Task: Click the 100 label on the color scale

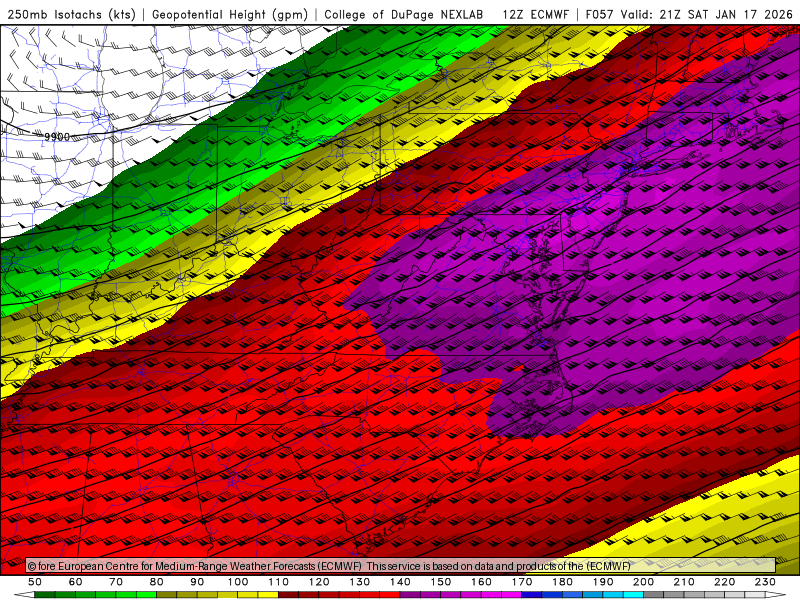Action: [x=238, y=582]
